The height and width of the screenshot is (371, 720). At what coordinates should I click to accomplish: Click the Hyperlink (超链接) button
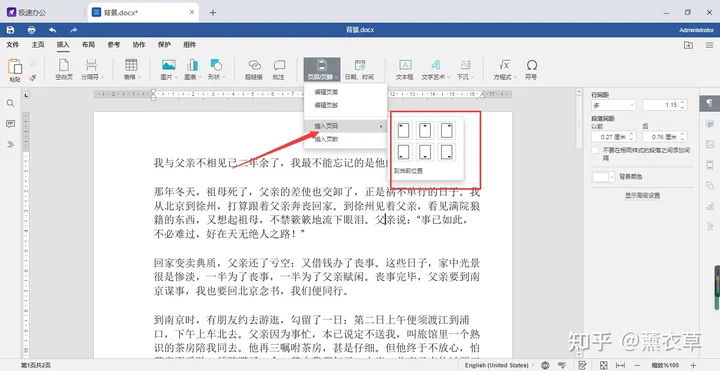tap(254, 69)
